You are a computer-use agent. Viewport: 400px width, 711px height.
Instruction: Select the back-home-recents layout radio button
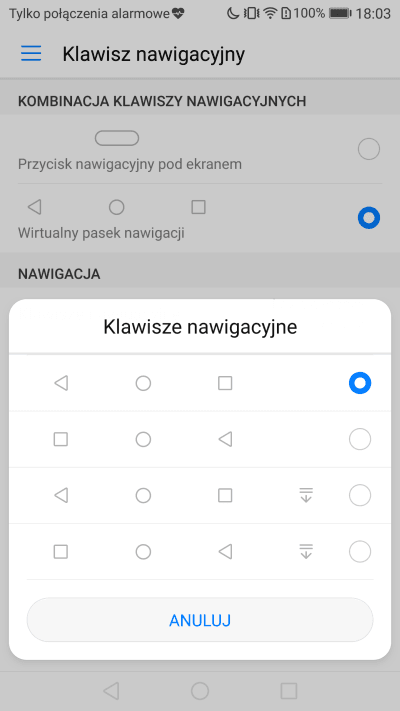click(x=360, y=383)
